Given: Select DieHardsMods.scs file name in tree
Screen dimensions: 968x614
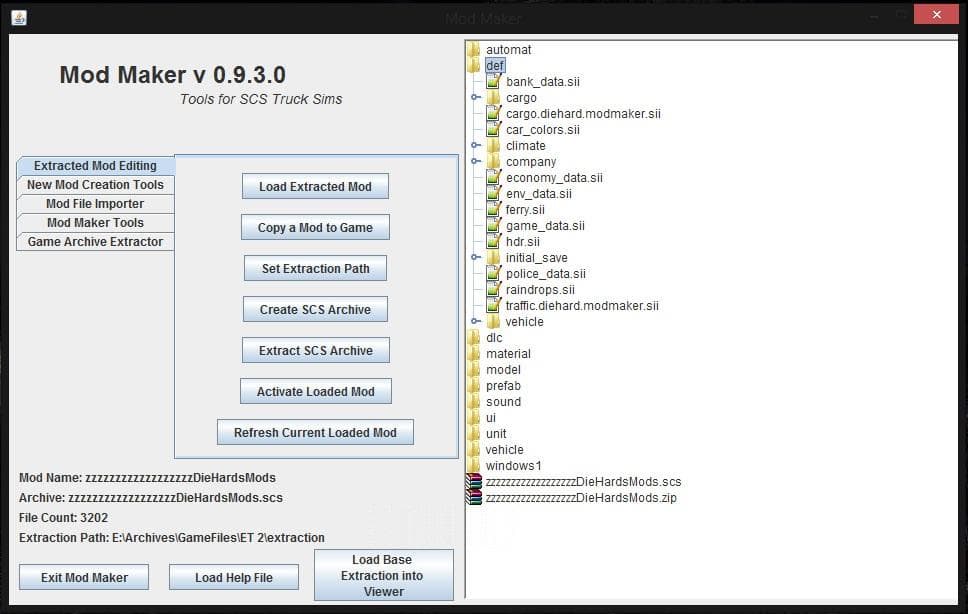Looking at the screenshot, I should (583, 481).
